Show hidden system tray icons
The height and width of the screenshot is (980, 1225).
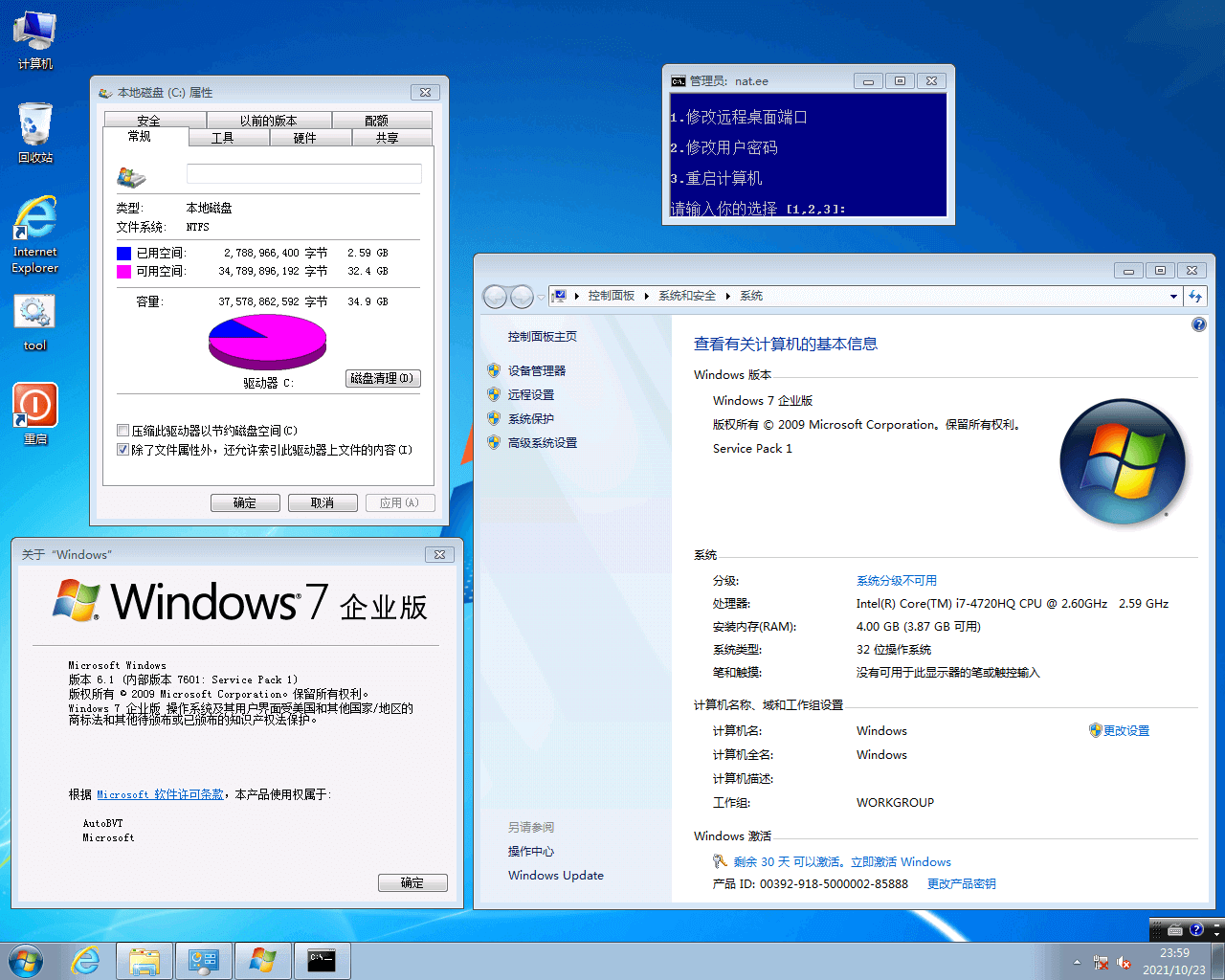click(1077, 962)
